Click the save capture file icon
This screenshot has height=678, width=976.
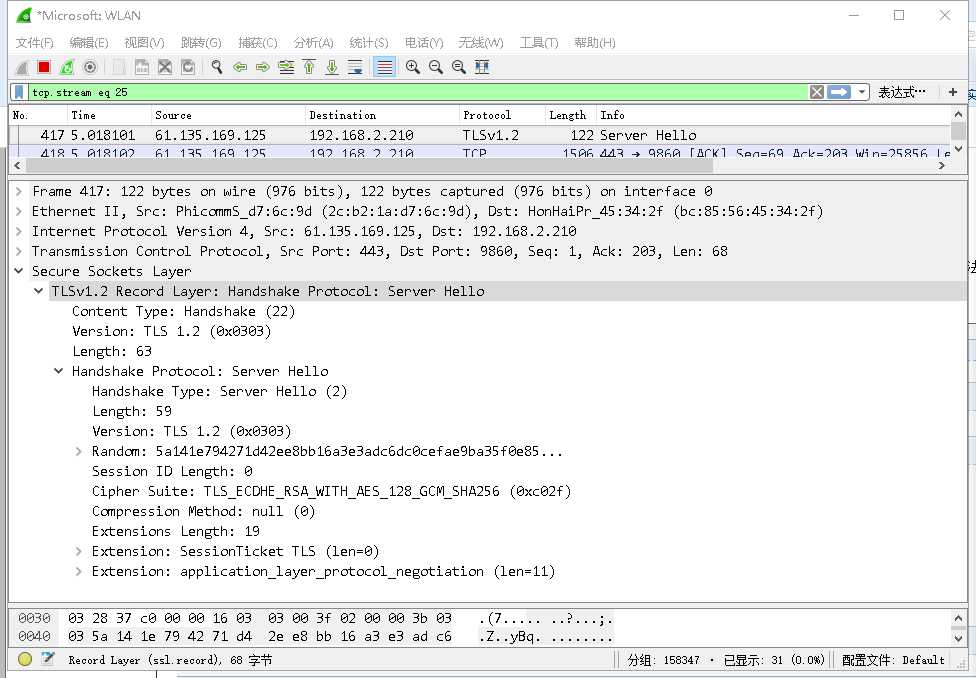[142, 67]
